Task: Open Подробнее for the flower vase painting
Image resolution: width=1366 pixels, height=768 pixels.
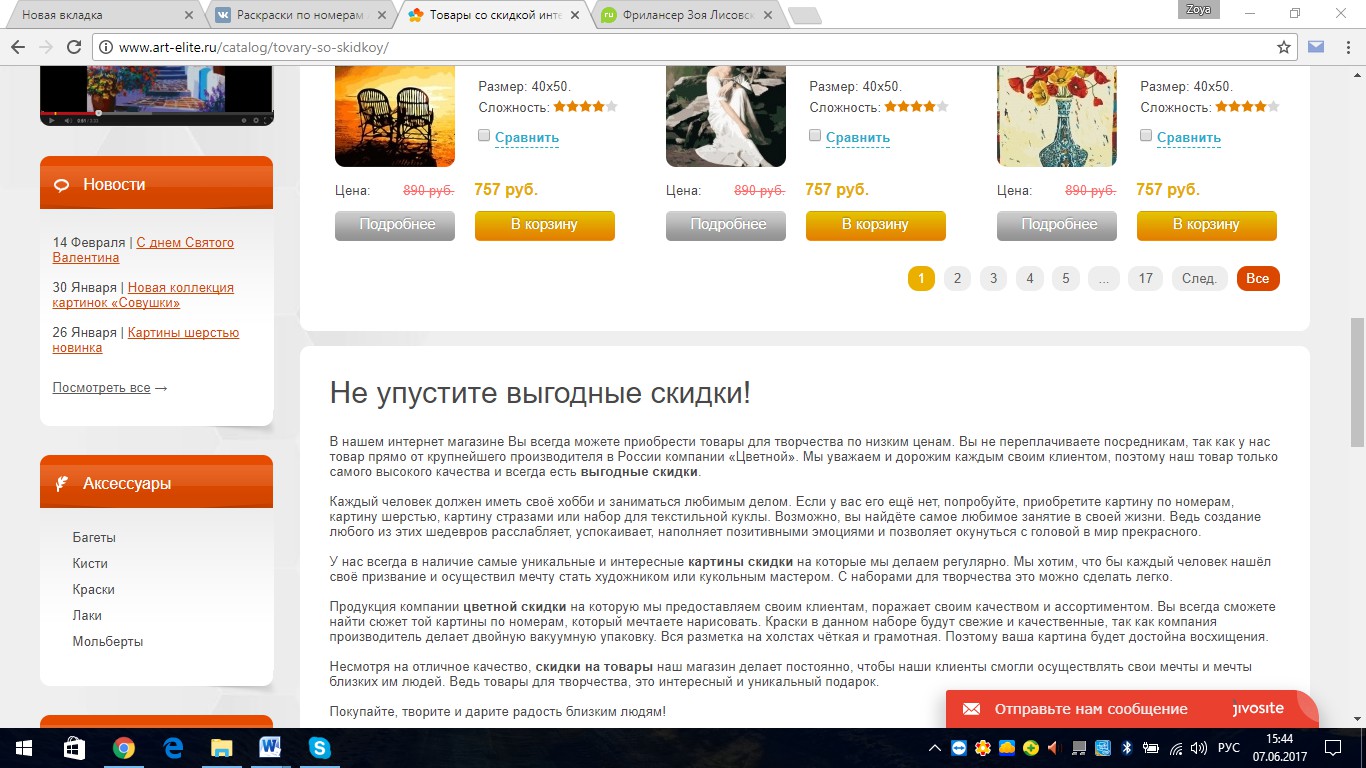Action: 1059,225
